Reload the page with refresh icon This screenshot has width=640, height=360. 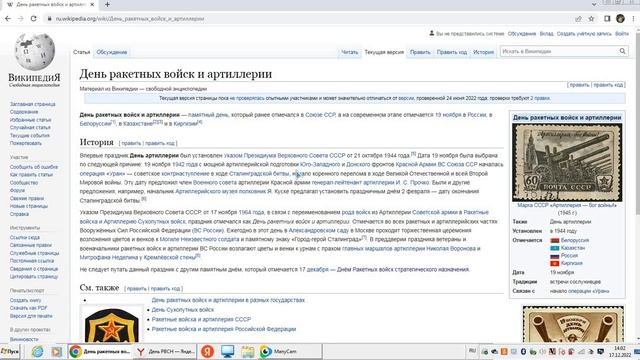point(33,19)
